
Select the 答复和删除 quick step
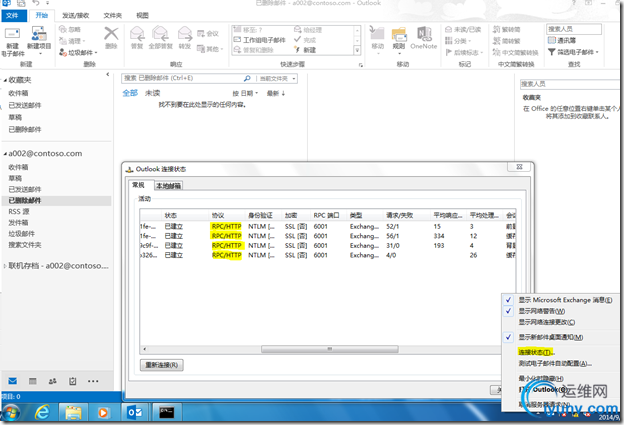(x=254, y=50)
